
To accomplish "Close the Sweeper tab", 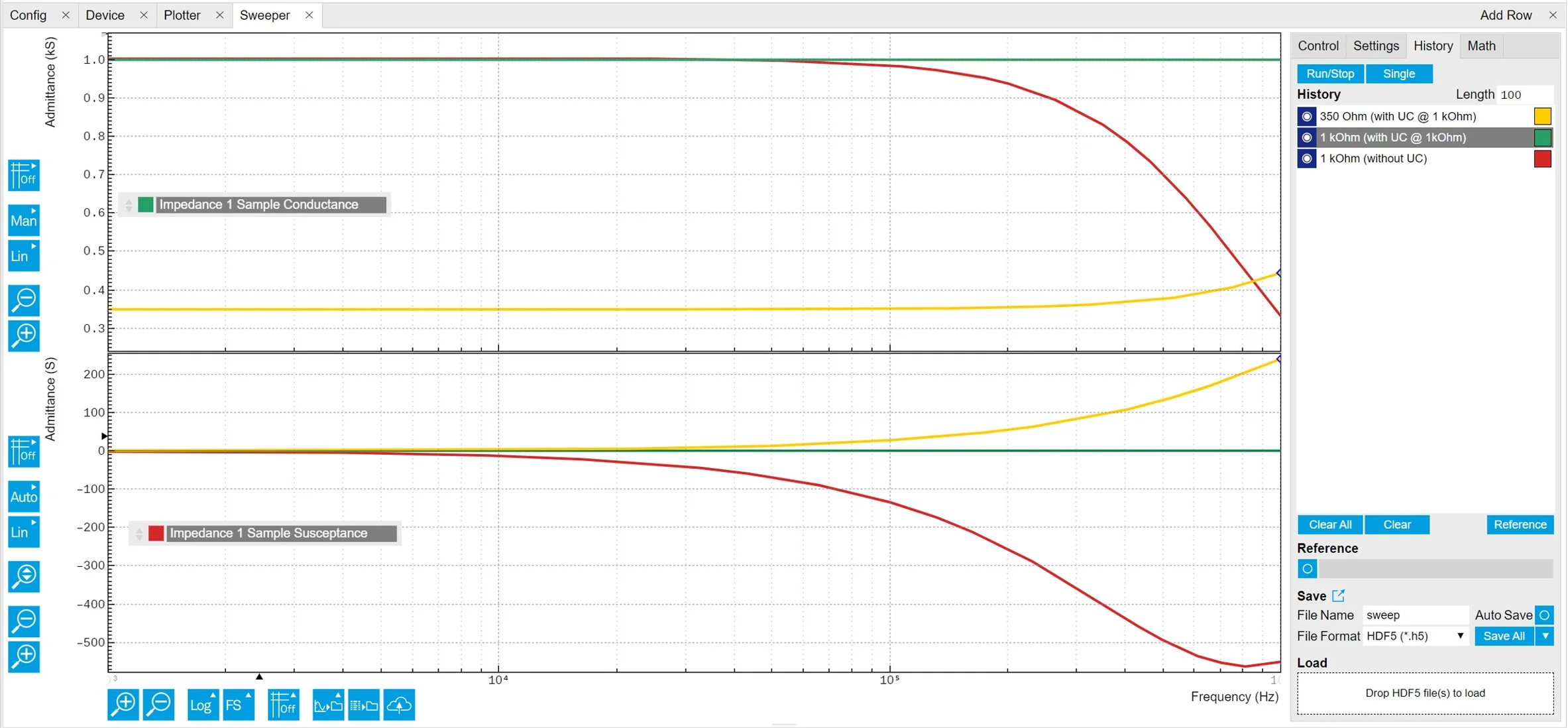I will (309, 15).
